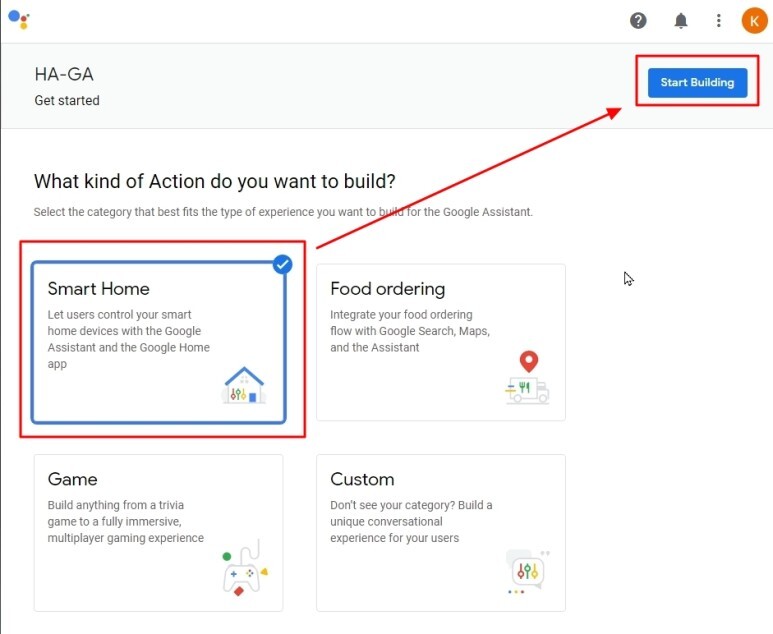
Task: Click the Start Building button
Action: tap(697, 82)
